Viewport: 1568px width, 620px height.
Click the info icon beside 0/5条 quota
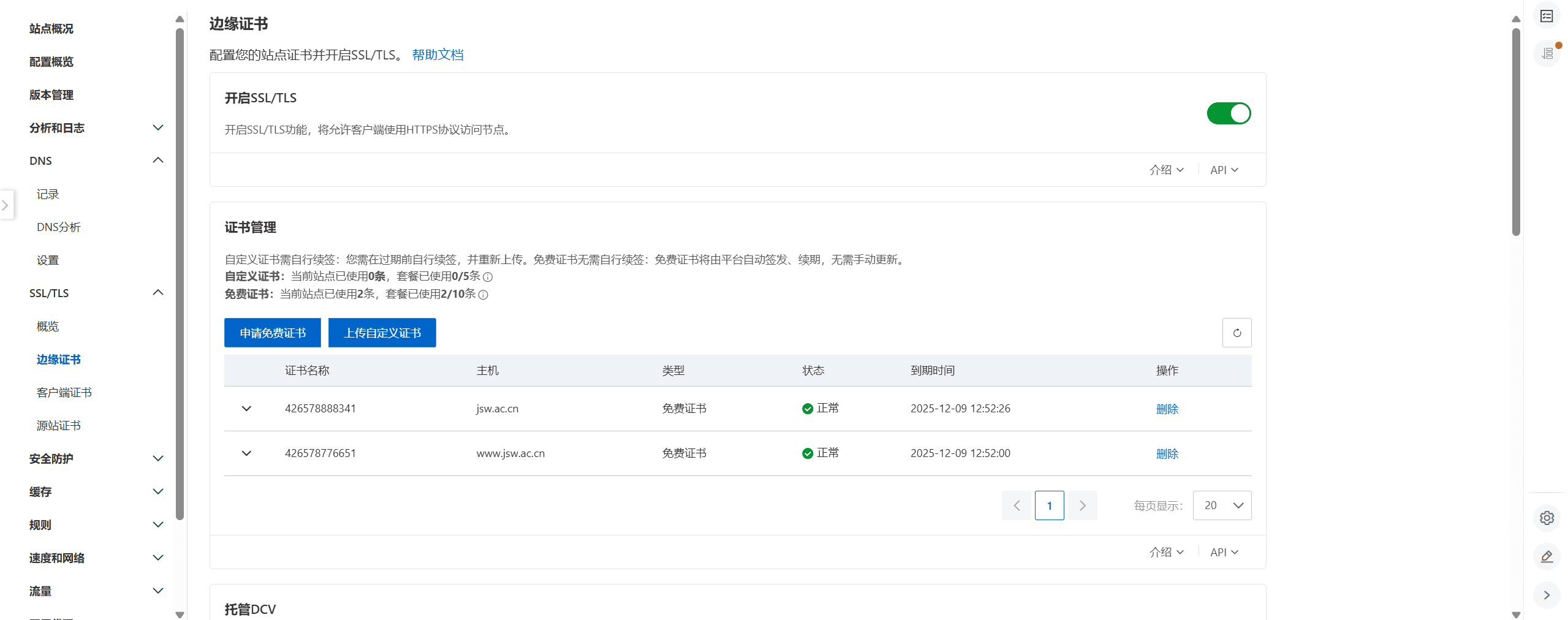pos(488,277)
